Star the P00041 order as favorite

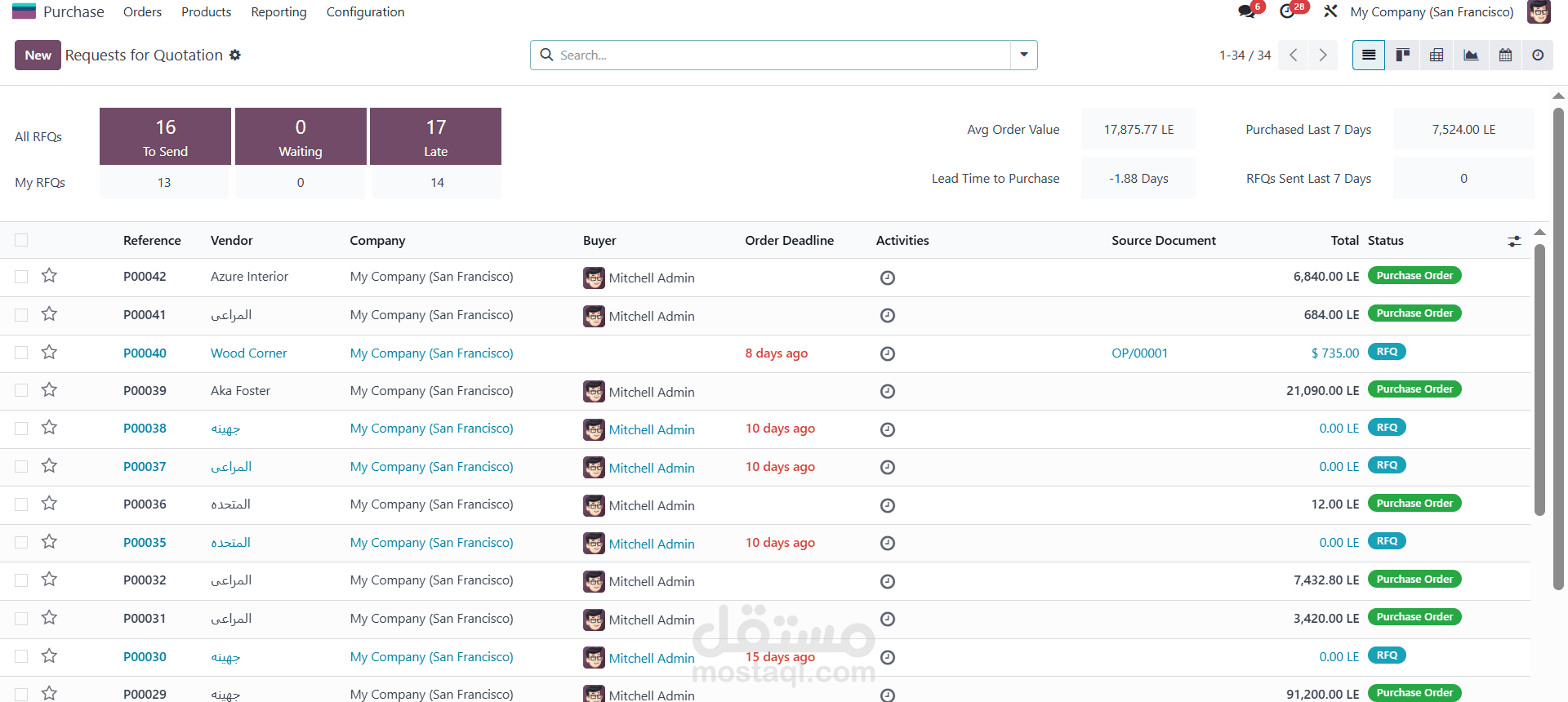49,314
